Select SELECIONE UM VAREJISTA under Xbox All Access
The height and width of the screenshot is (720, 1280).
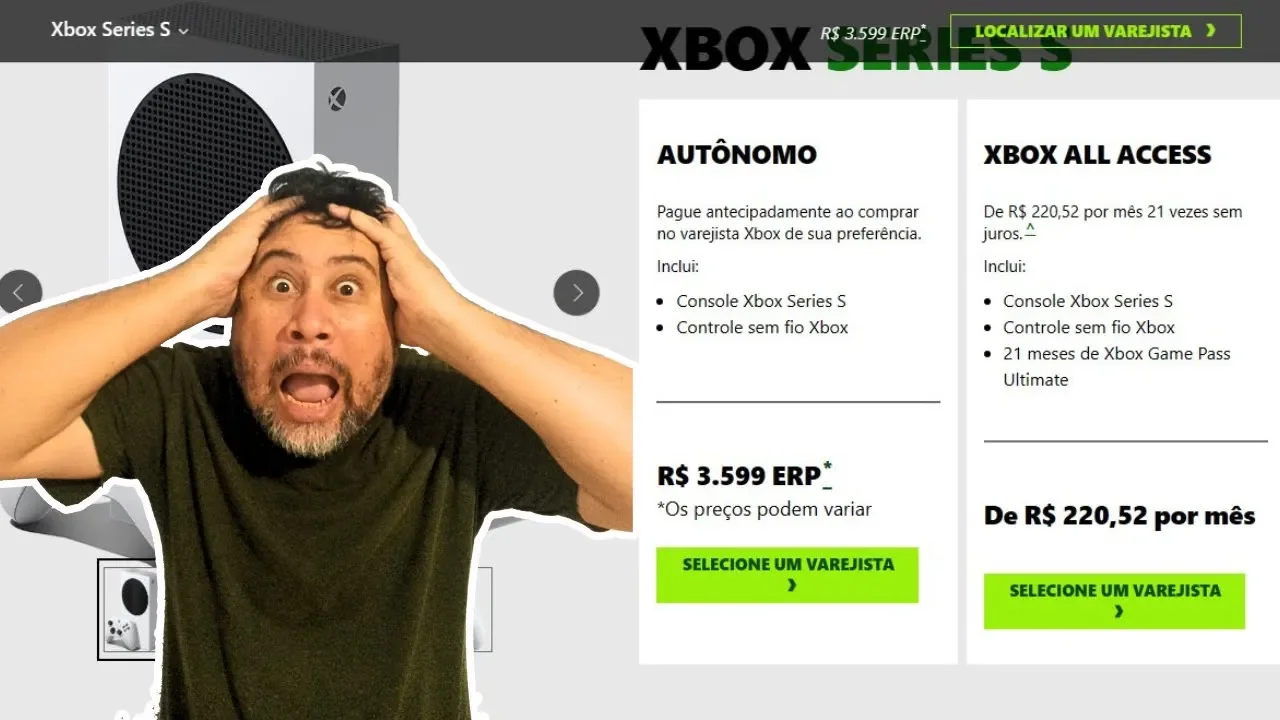pyautogui.click(x=1114, y=601)
